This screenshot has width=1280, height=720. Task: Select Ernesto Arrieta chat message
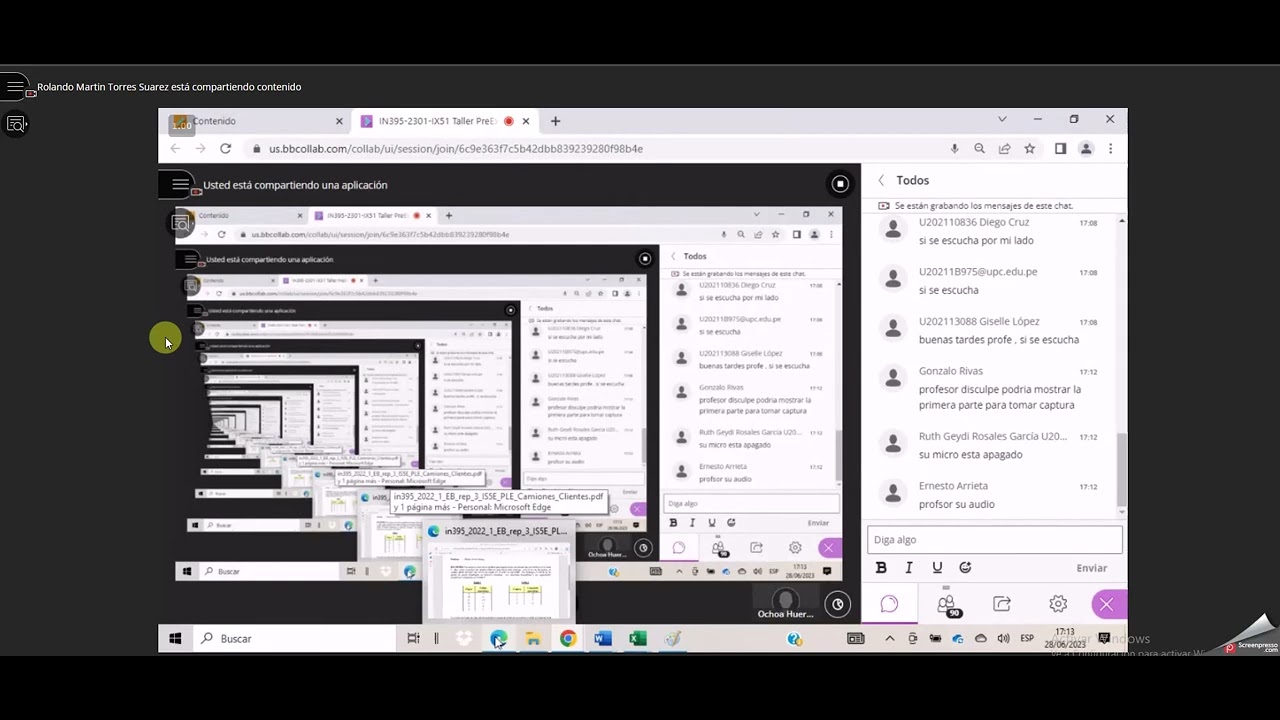994,495
